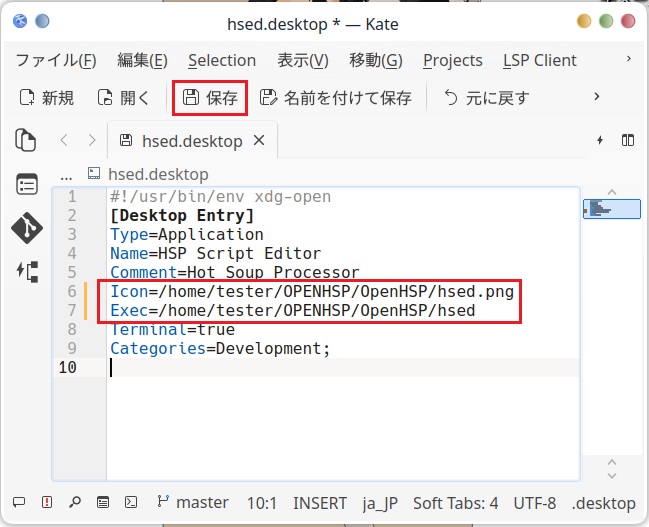Expand the toolbar overflow chevron
This screenshot has height=527, width=649.
point(596,97)
